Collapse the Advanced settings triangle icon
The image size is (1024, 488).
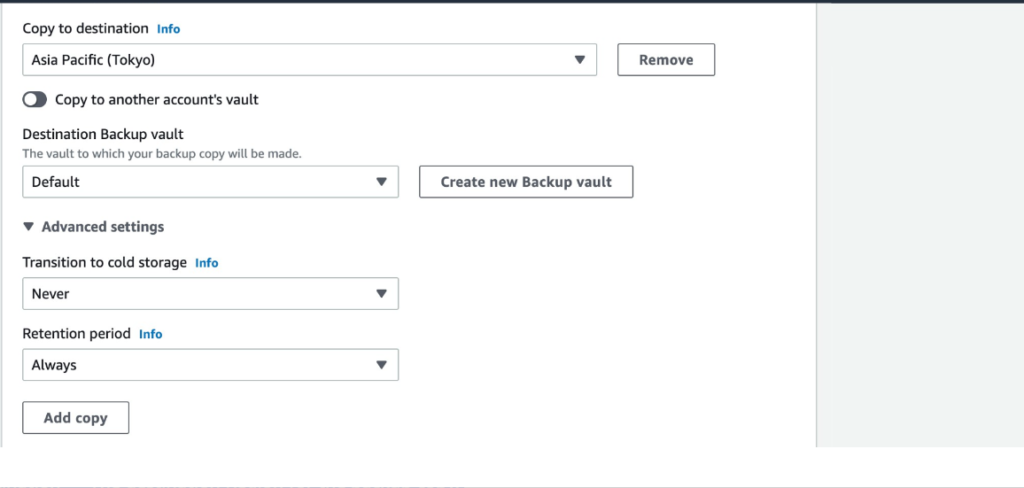(28, 227)
